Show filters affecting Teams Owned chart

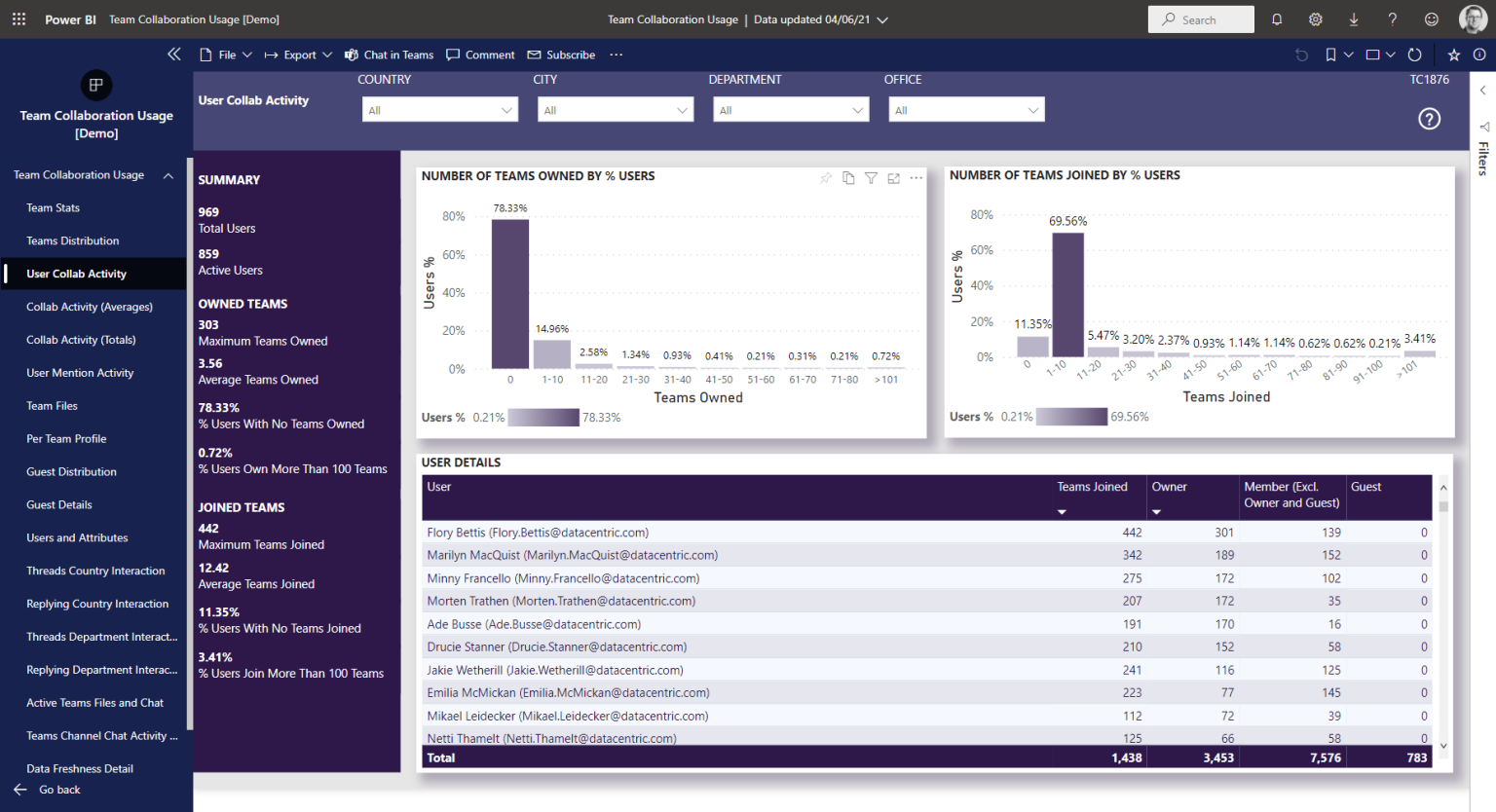(871, 178)
